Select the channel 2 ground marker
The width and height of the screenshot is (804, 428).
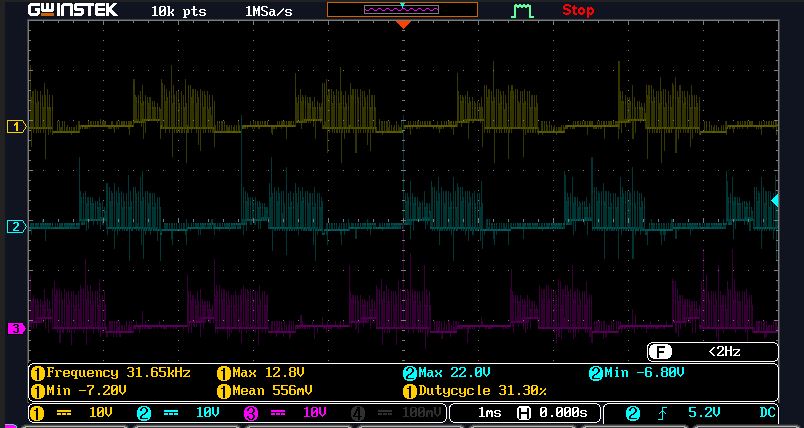16,227
